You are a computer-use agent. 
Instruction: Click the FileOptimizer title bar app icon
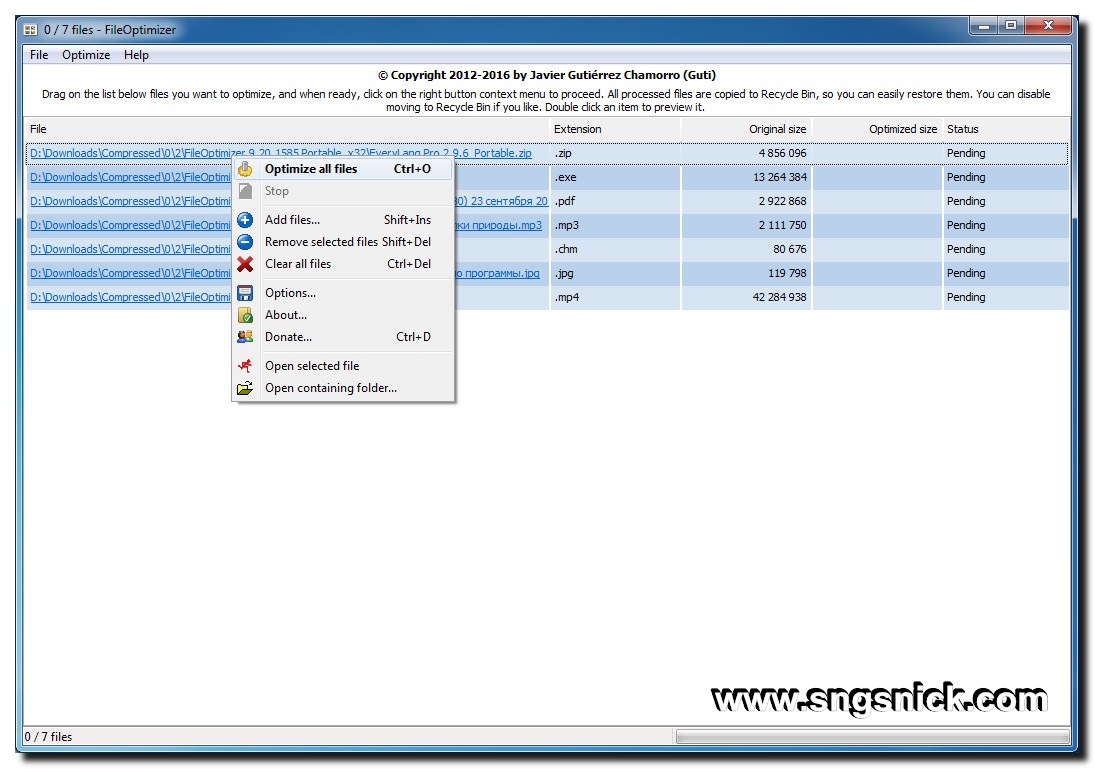30,30
